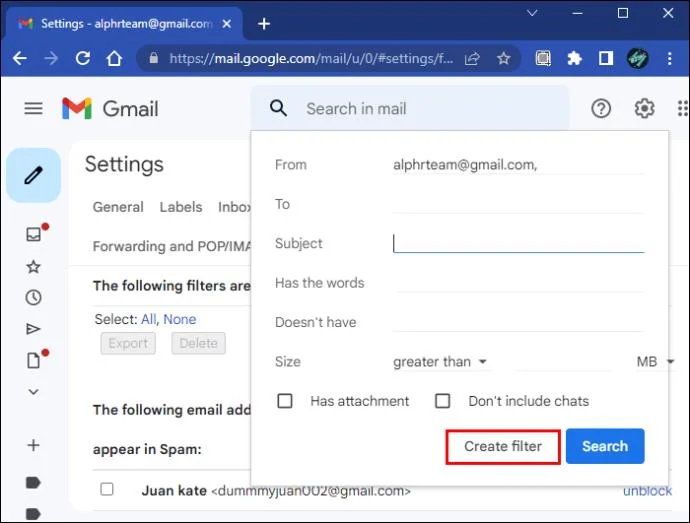Screen dimensions: 690x523
Task: Open the Extensions puzzle icon
Action: (574, 58)
